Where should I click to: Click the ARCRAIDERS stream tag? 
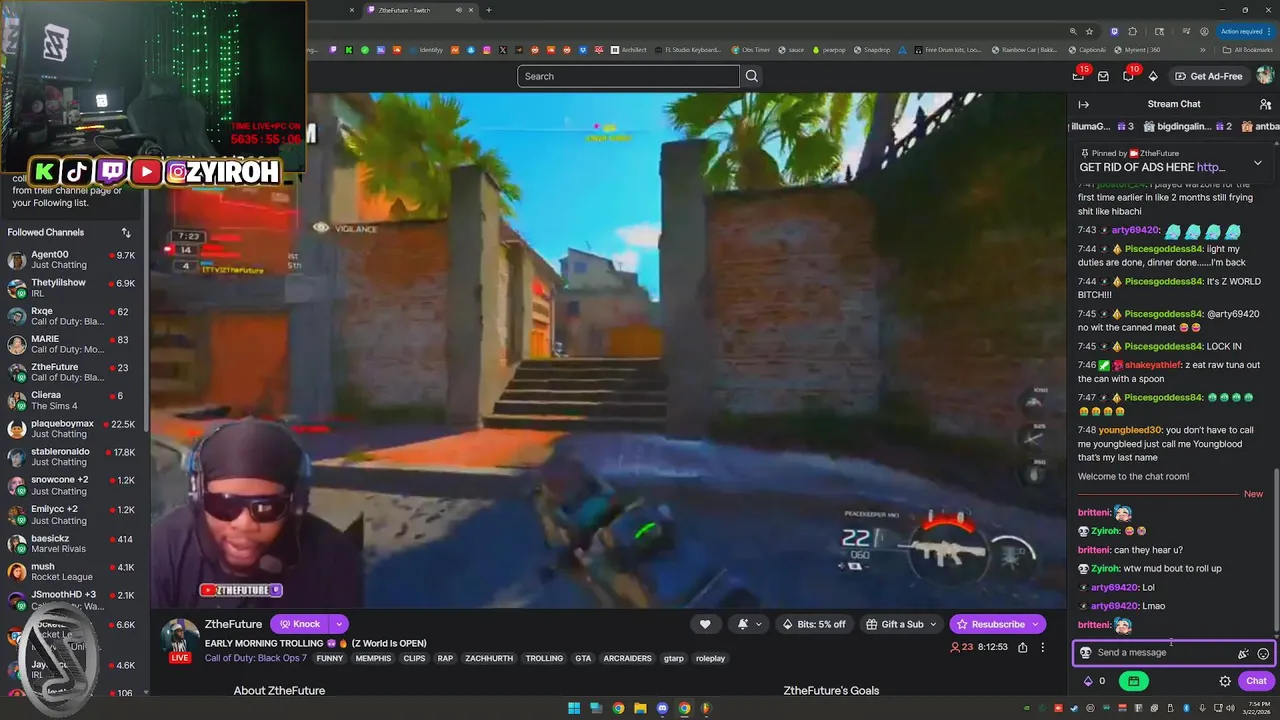click(627, 658)
